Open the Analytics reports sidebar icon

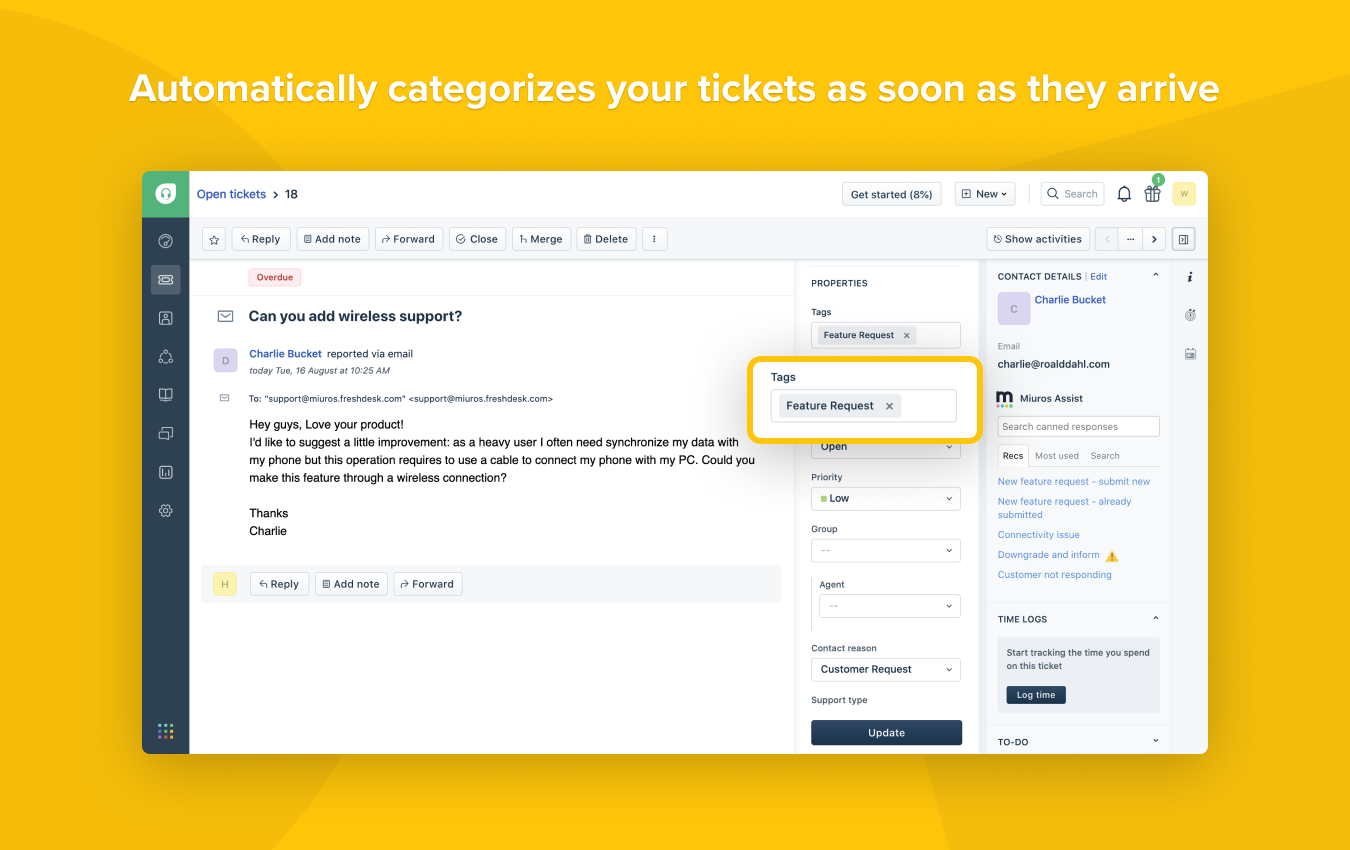coord(166,472)
